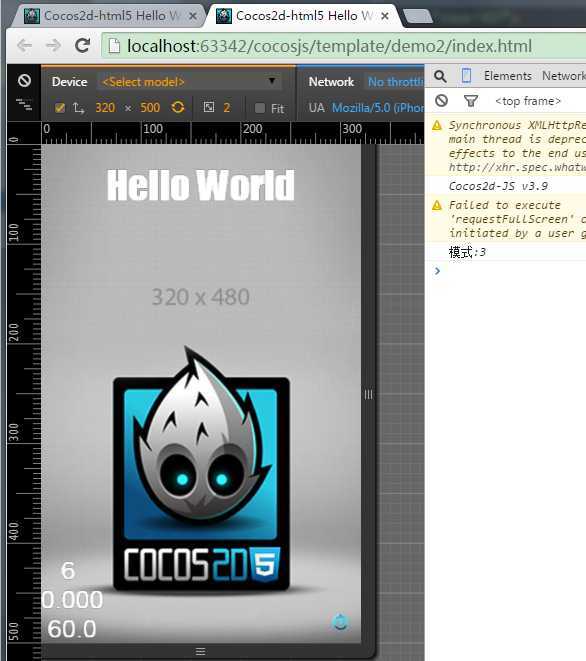Viewport: 586px width, 661px height.
Task: Click the Device label in emulation bar
Action: [70, 82]
